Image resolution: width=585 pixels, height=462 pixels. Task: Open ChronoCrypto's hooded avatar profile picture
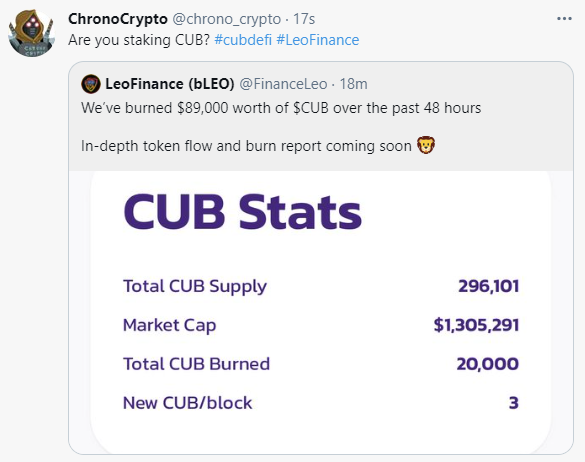click(x=32, y=33)
